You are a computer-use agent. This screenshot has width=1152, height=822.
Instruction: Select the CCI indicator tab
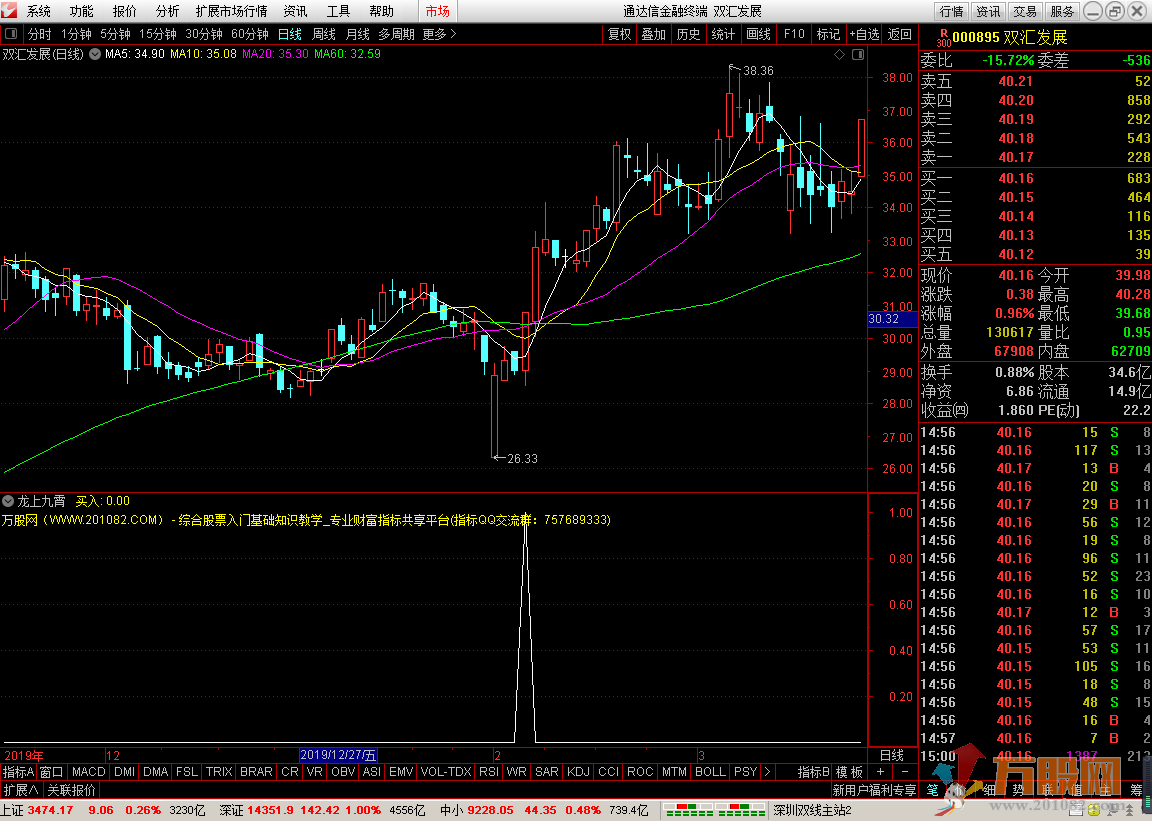[x=608, y=771]
